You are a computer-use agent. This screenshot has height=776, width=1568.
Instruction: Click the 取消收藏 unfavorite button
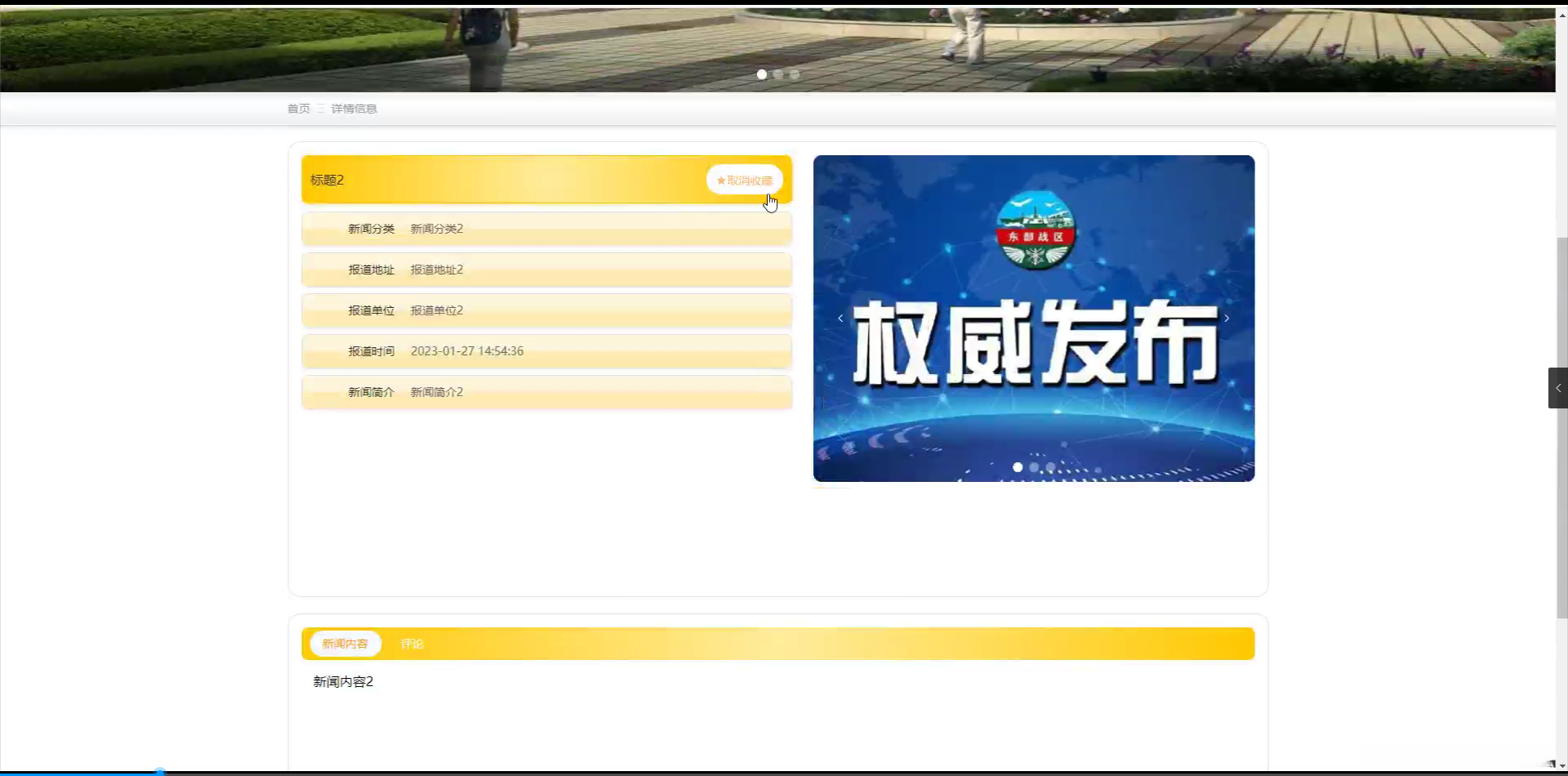745,180
